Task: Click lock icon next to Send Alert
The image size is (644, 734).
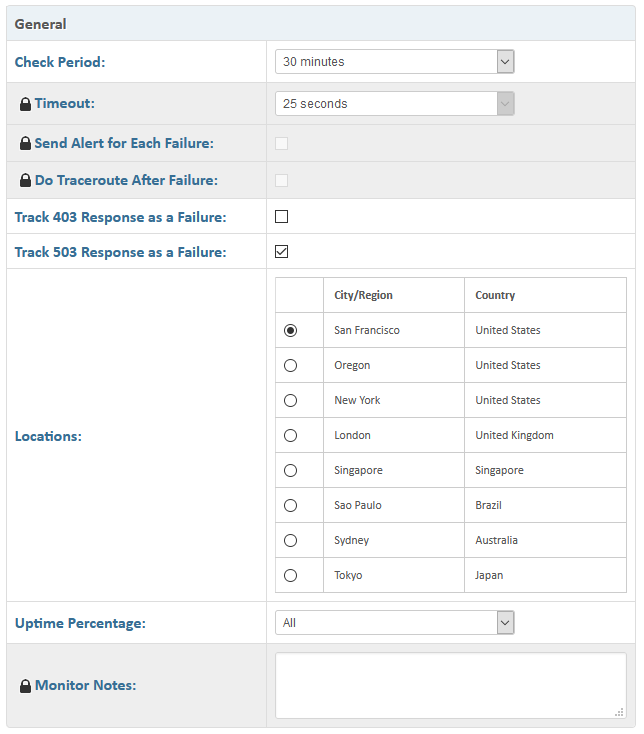Action: pos(25,143)
